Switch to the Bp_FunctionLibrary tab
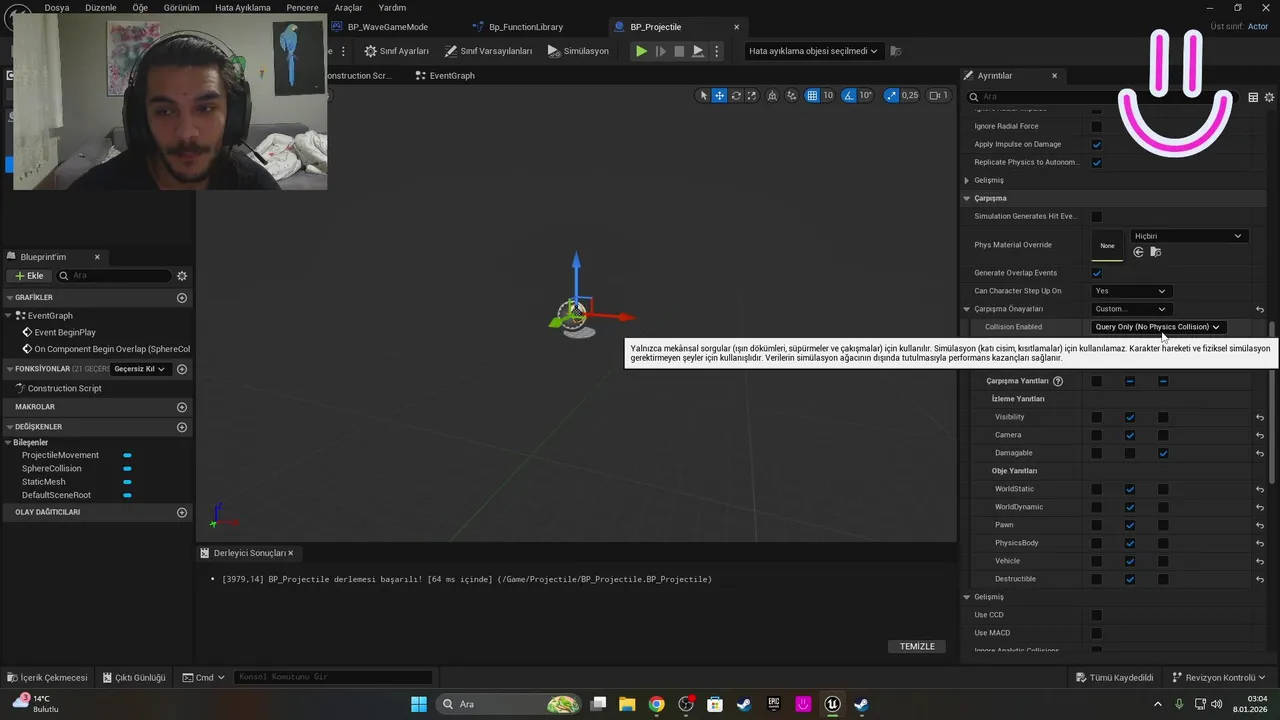Viewport: 1280px width, 720px height. (x=525, y=27)
